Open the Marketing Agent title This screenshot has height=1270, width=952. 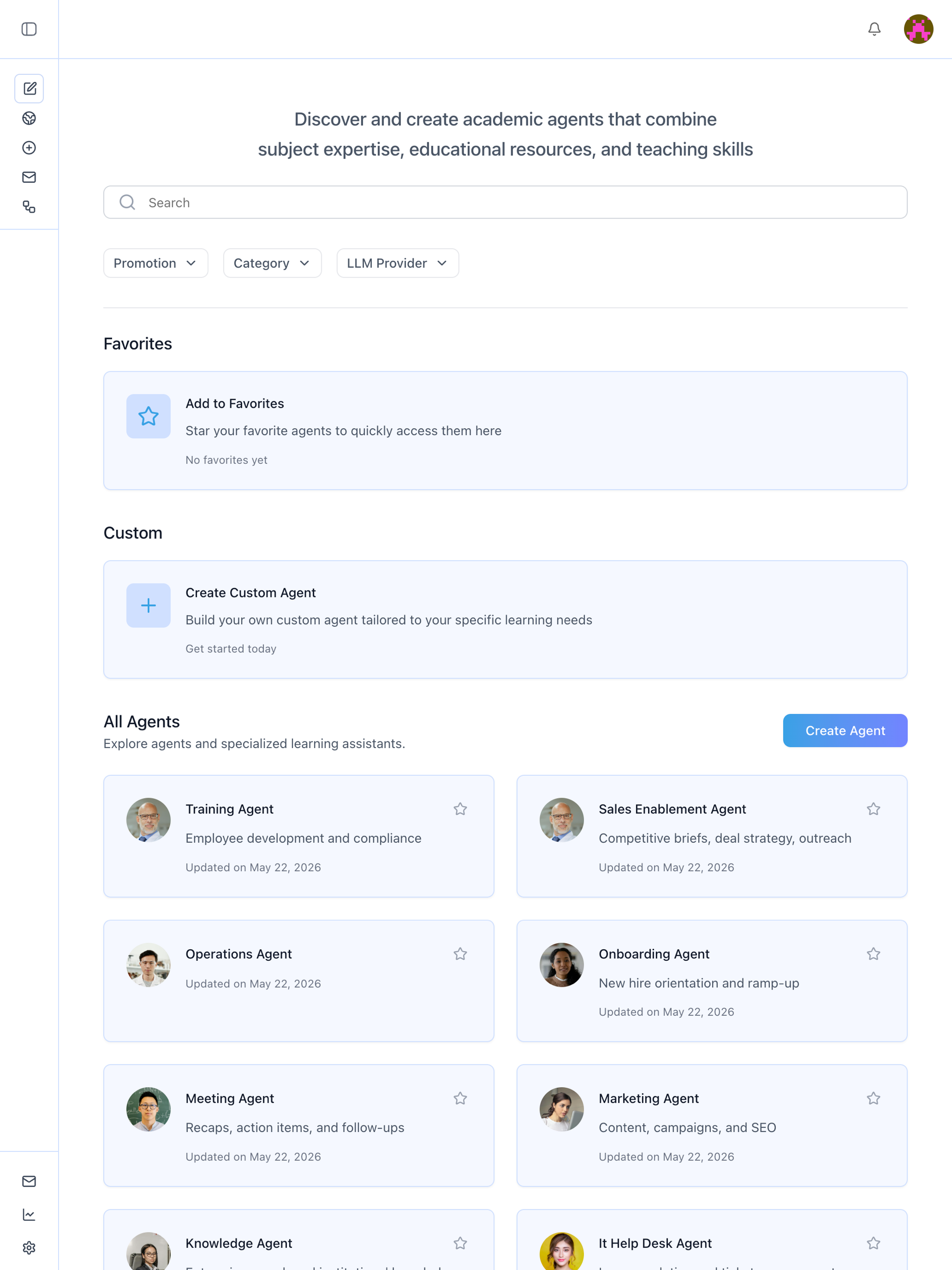649,1098
